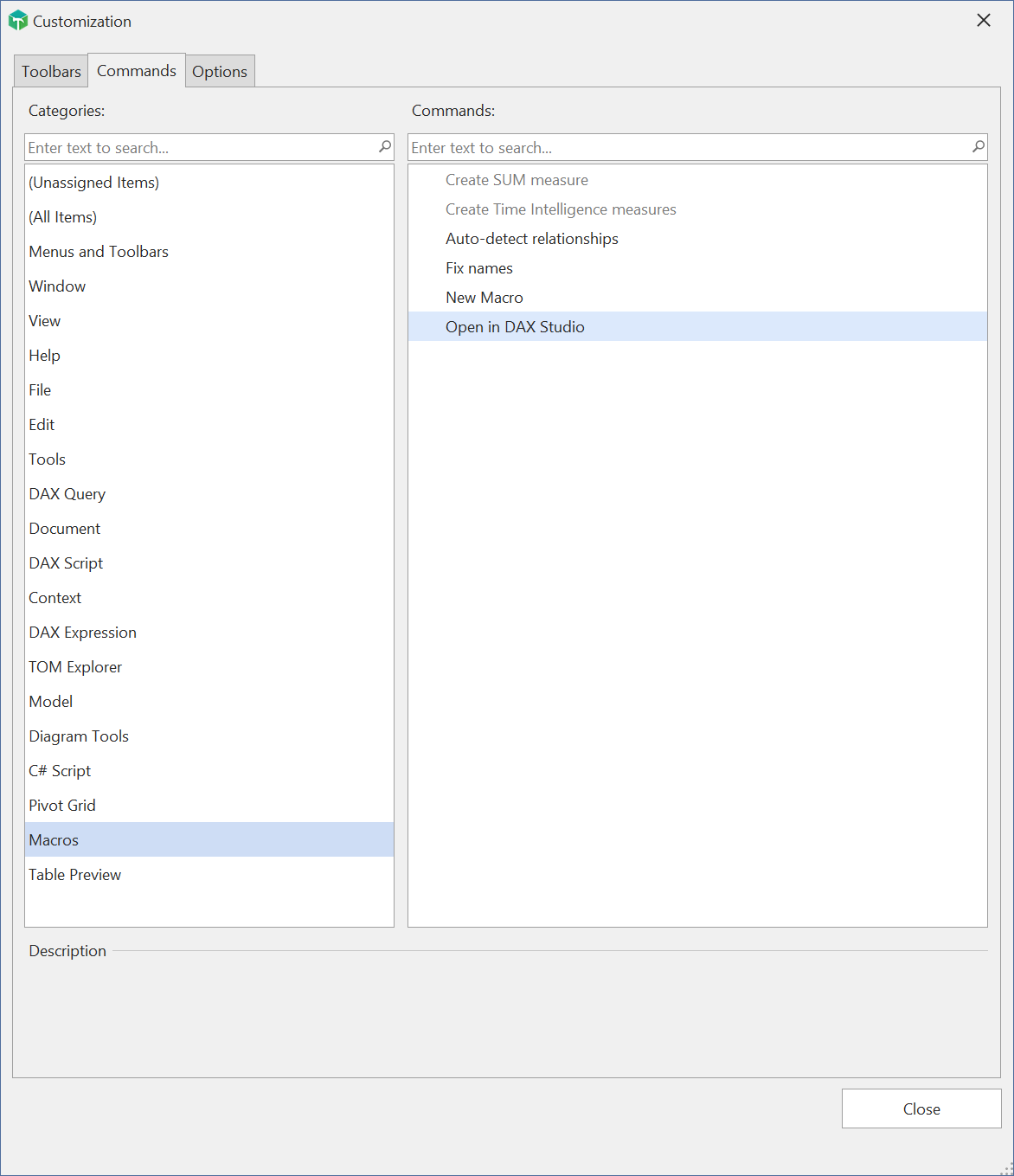Select the Commands tab
Viewport: 1014px width, 1176px height.
tap(136, 70)
